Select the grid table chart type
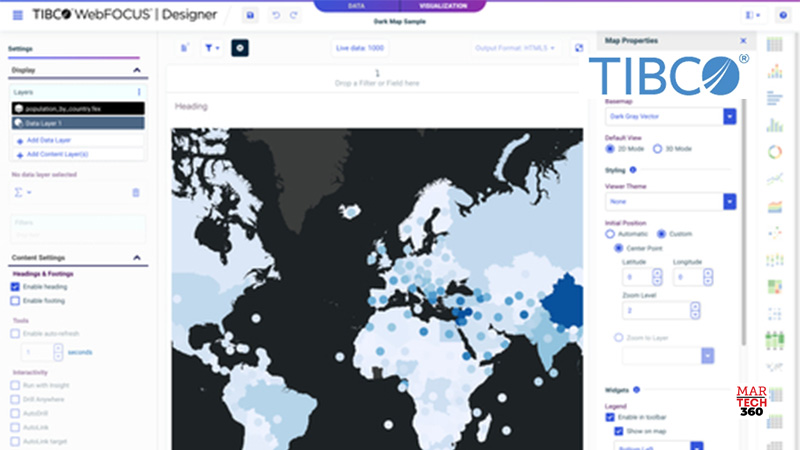This screenshot has height=450, width=800. tap(774, 44)
